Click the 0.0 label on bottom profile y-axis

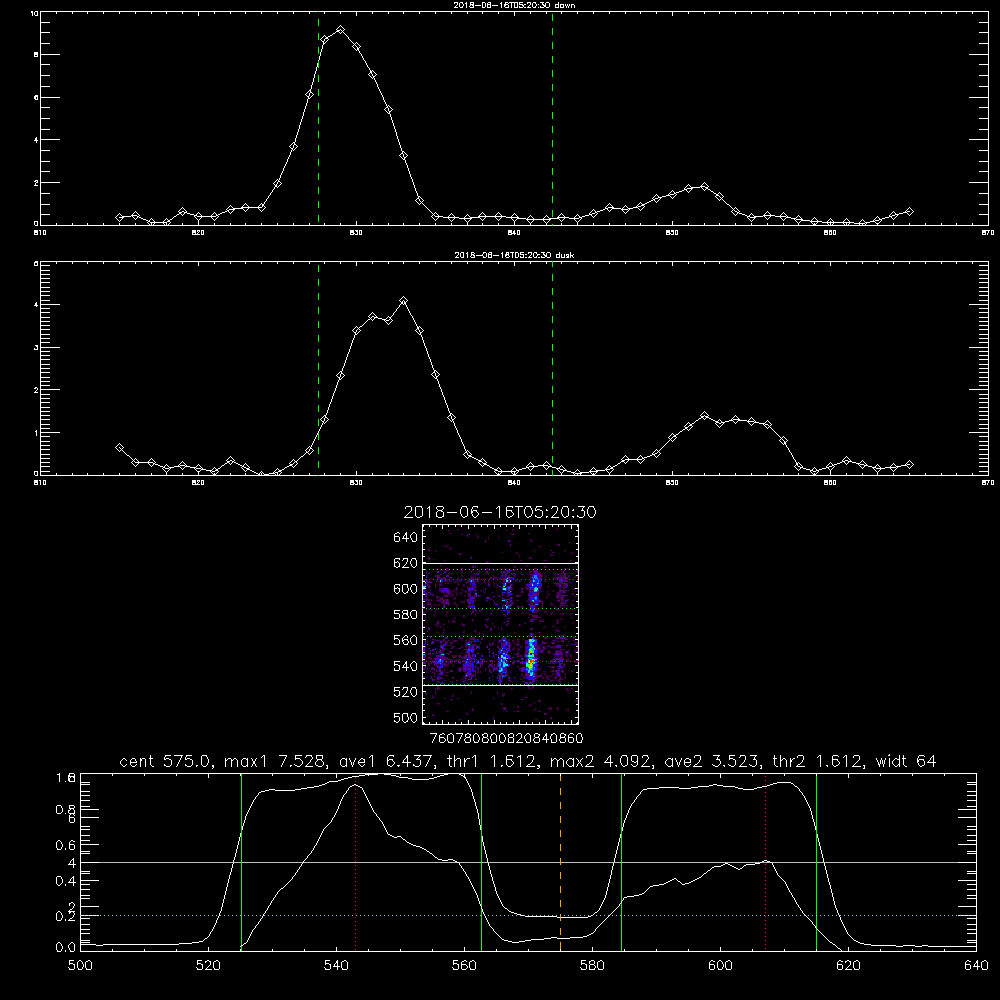point(66,947)
